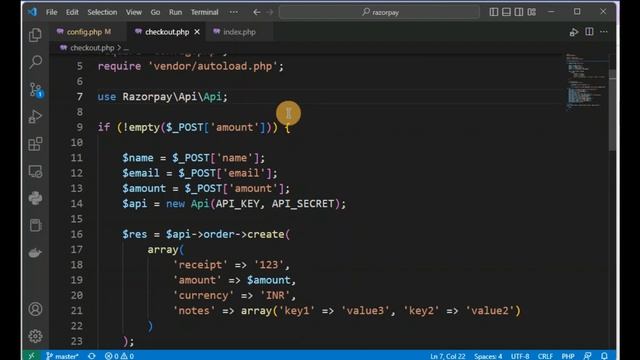Toggle the primary side bar layout icon
The height and width of the screenshot is (360, 640).
493,12
